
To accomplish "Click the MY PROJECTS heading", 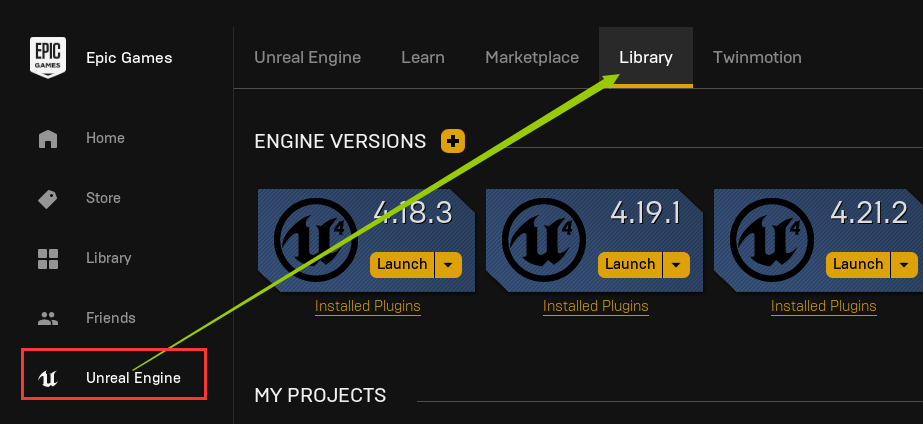I will coord(320,395).
